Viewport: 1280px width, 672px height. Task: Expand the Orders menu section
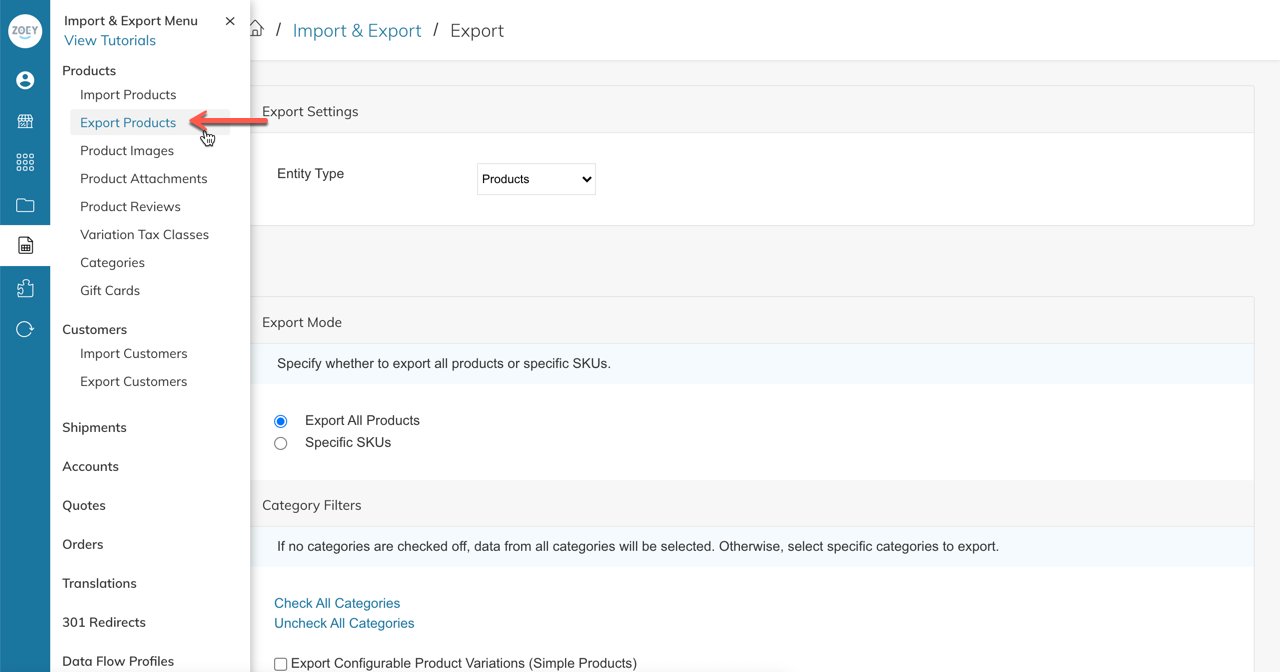(83, 544)
